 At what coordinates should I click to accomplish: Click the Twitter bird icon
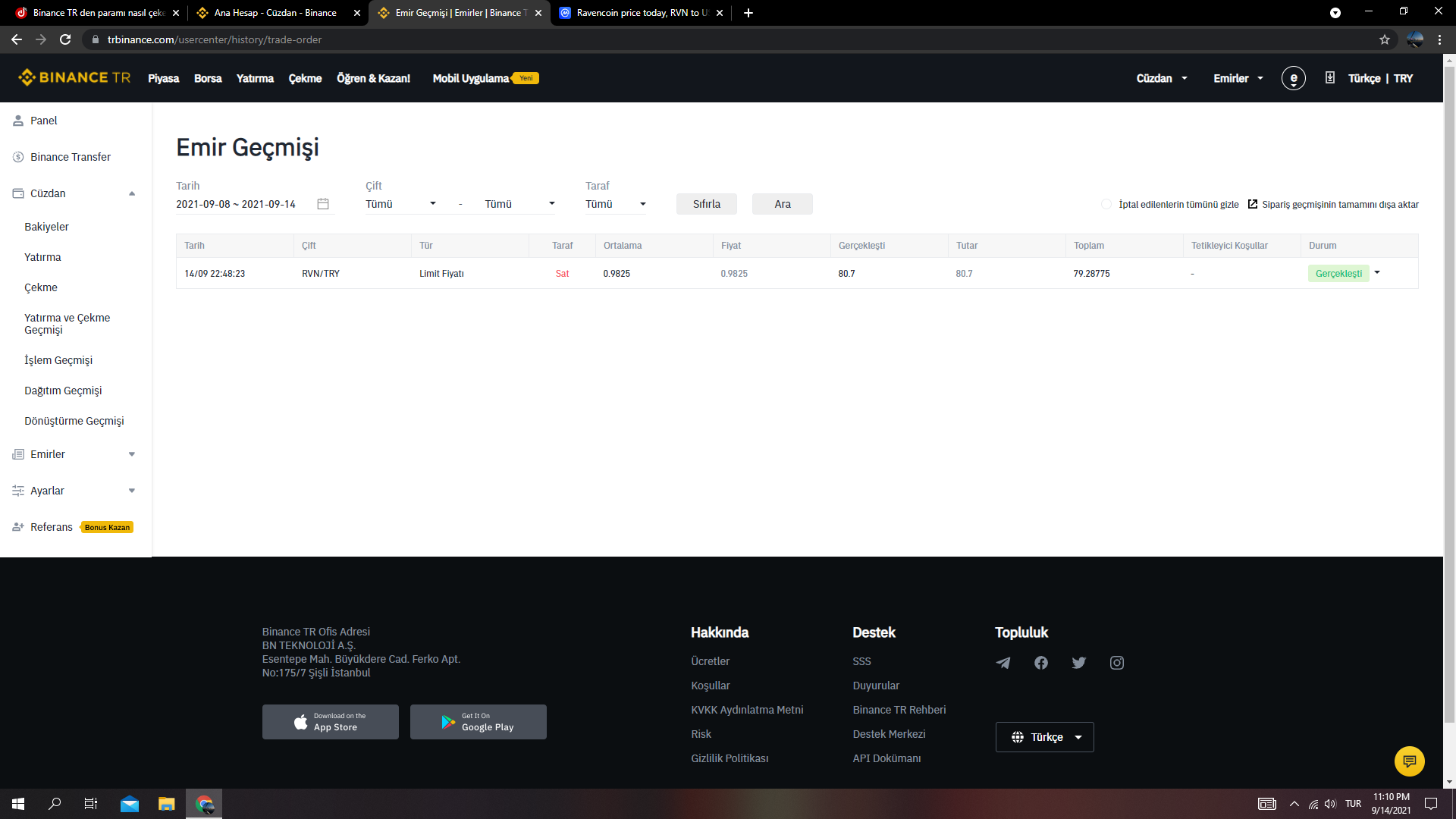tap(1078, 663)
